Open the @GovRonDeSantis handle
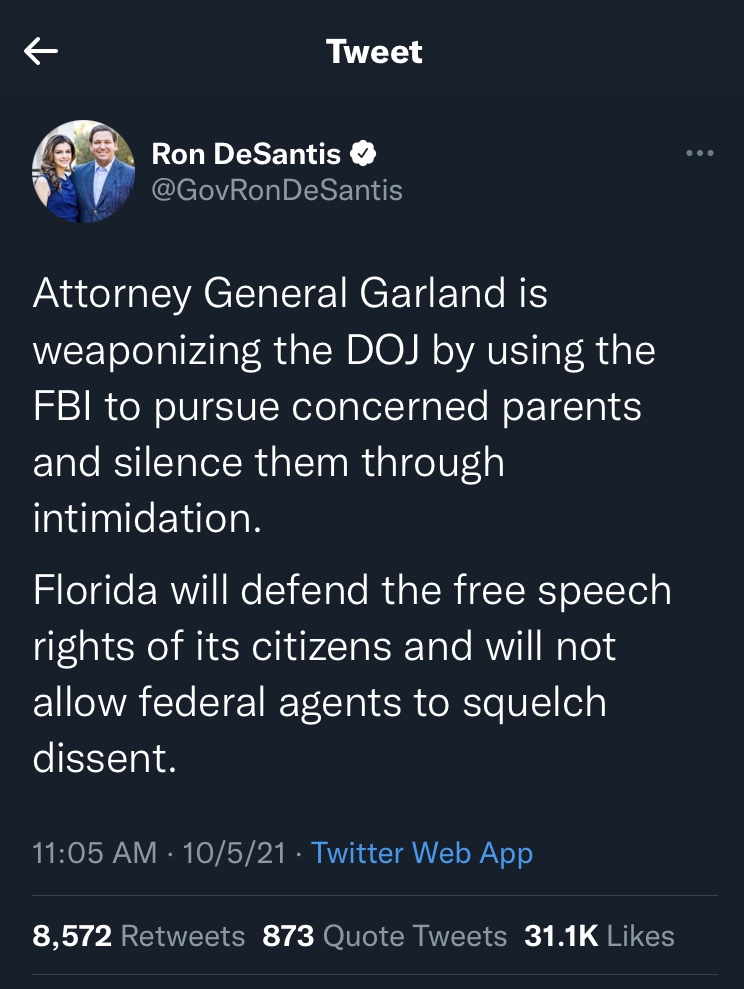Image resolution: width=744 pixels, height=989 pixels. click(277, 189)
